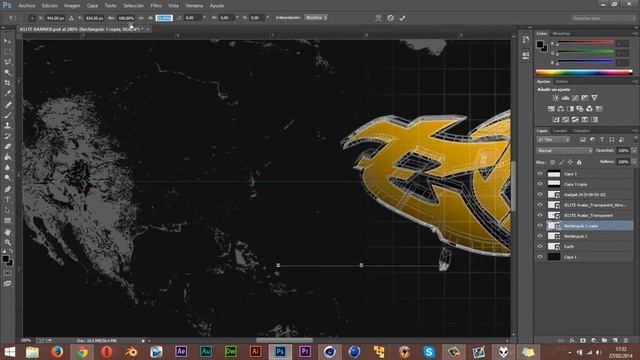Toggle the layer filter switch
Image resolution: width=640 pixels, height=360 pixels.
636,140
